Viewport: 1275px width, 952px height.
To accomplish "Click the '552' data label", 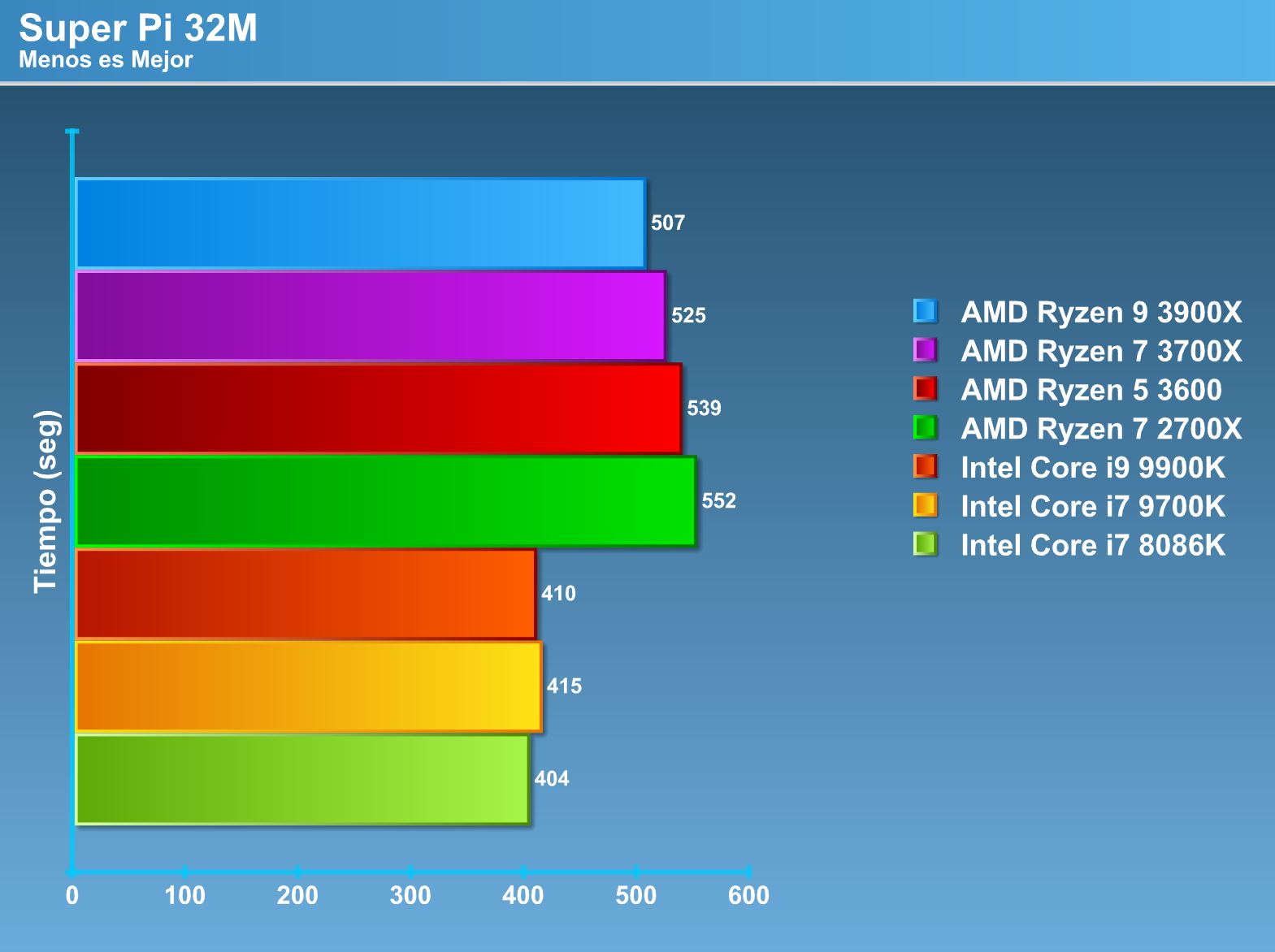I will coord(718,500).
